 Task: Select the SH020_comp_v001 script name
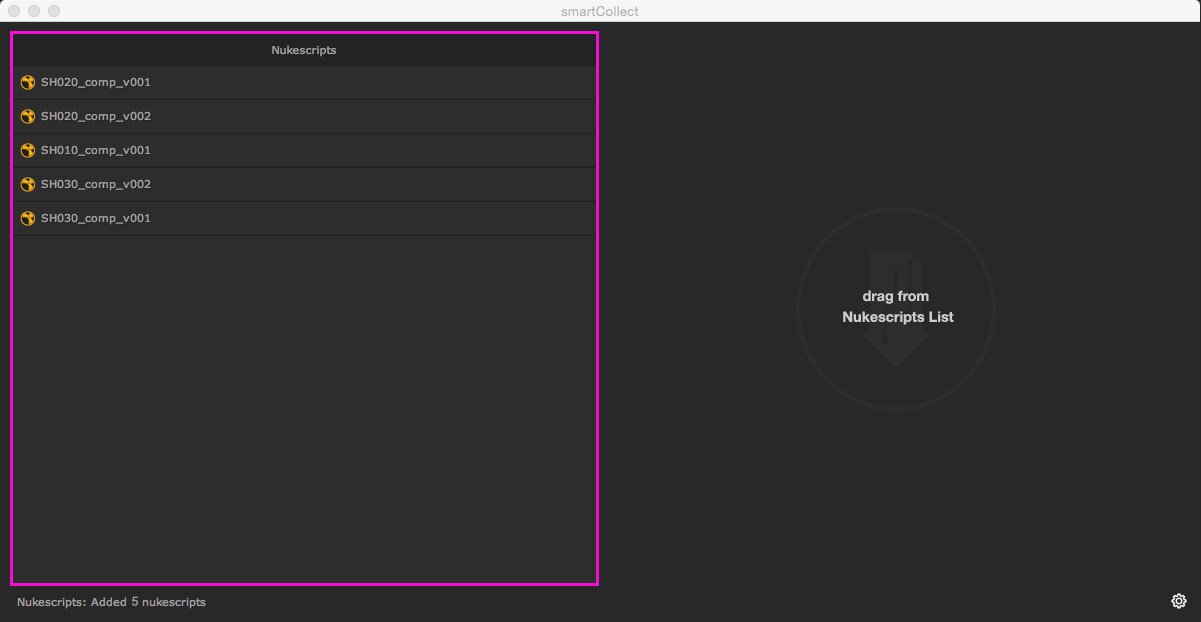coord(96,83)
